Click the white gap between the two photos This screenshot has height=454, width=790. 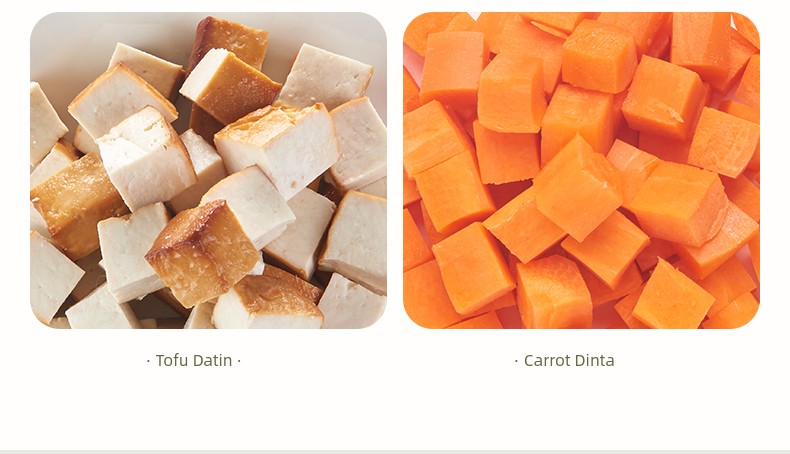[395, 170]
